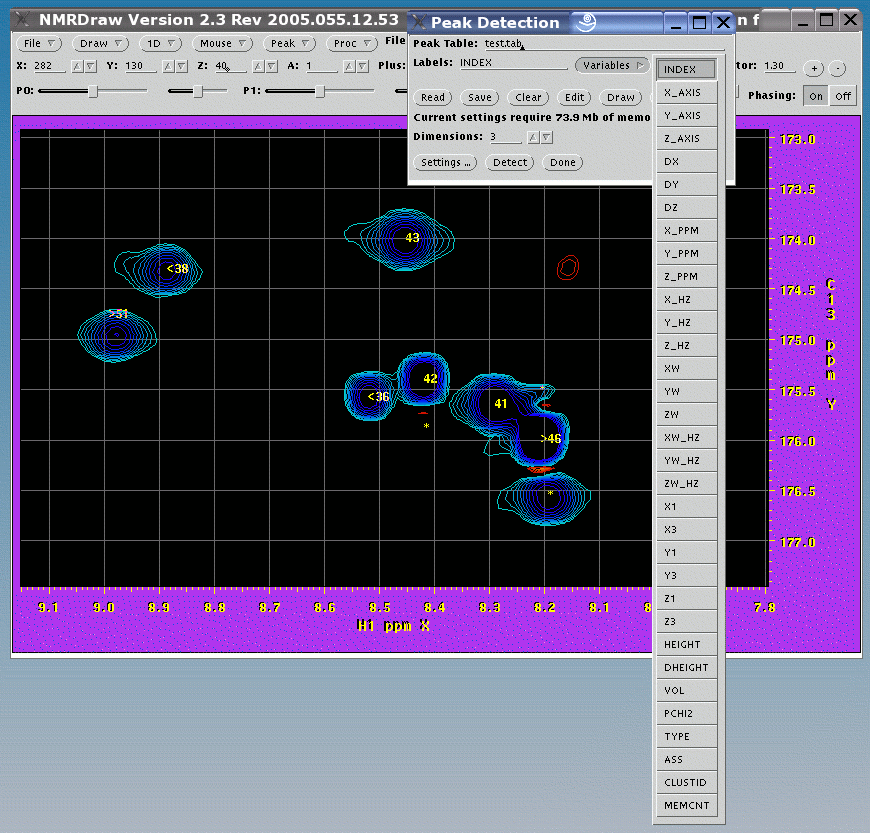Click the Labels input field
The image size is (870, 833).
point(513,63)
